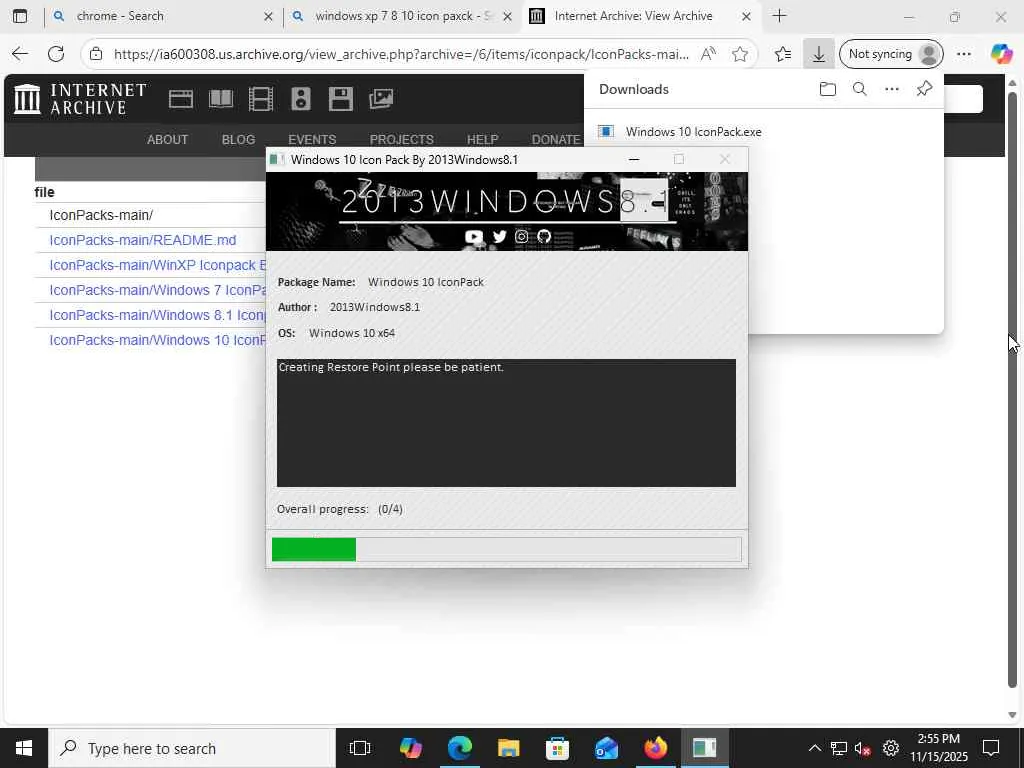The height and width of the screenshot is (768, 1024).
Task: Close the chrome - Search tab
Action: click(268, 16)
